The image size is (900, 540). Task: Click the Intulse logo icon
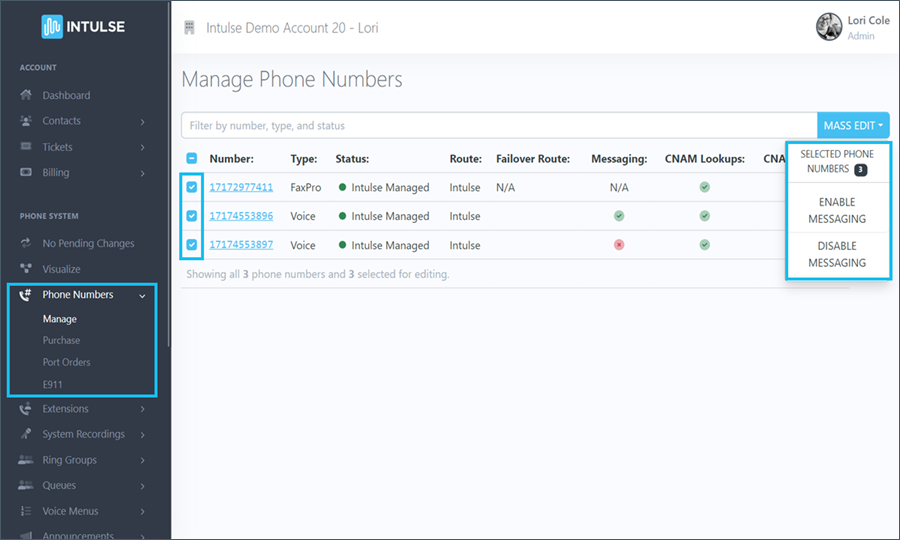(x=52, y=26)
